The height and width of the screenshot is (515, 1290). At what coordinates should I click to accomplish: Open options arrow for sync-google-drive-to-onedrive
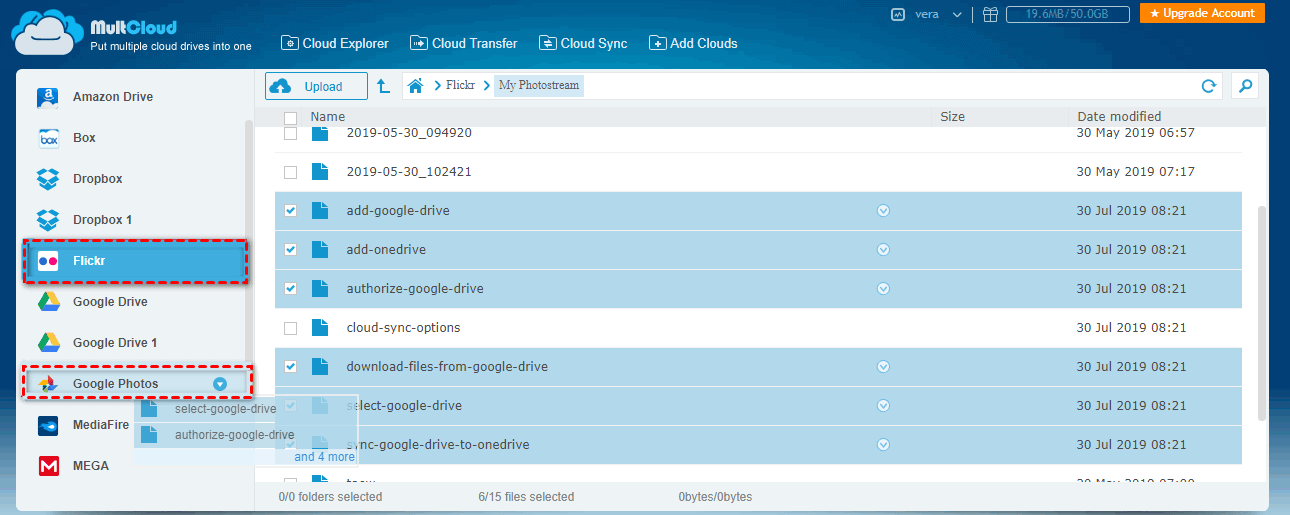883,445
